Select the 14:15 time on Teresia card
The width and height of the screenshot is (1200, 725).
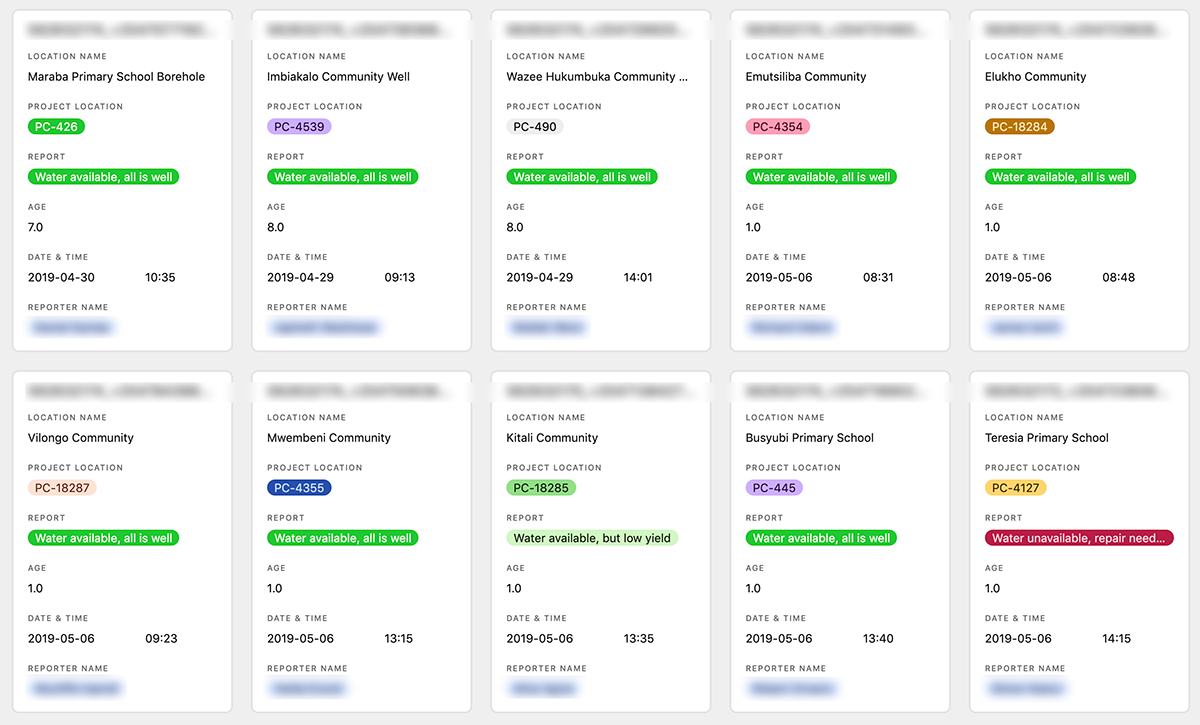[1117, 638]
